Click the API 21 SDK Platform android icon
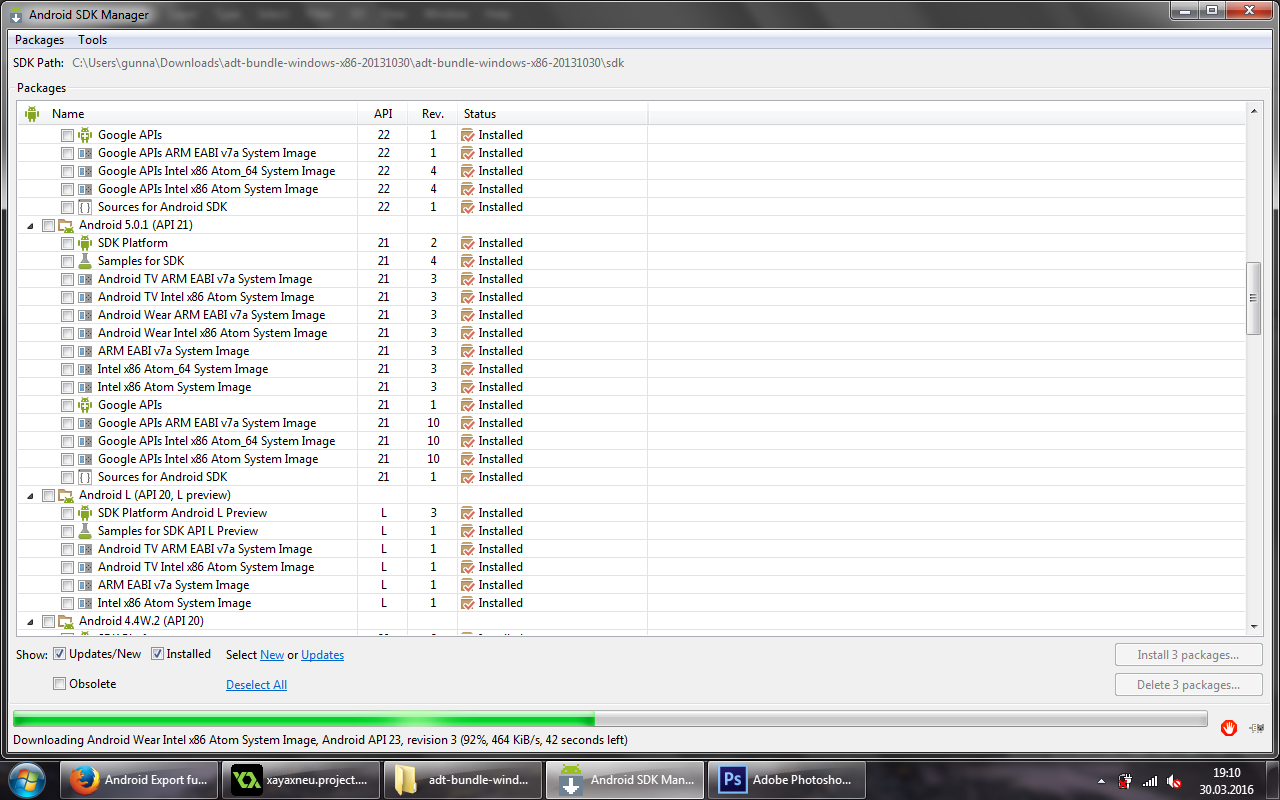Screen dimensions: 1280x800 [85, 243]
